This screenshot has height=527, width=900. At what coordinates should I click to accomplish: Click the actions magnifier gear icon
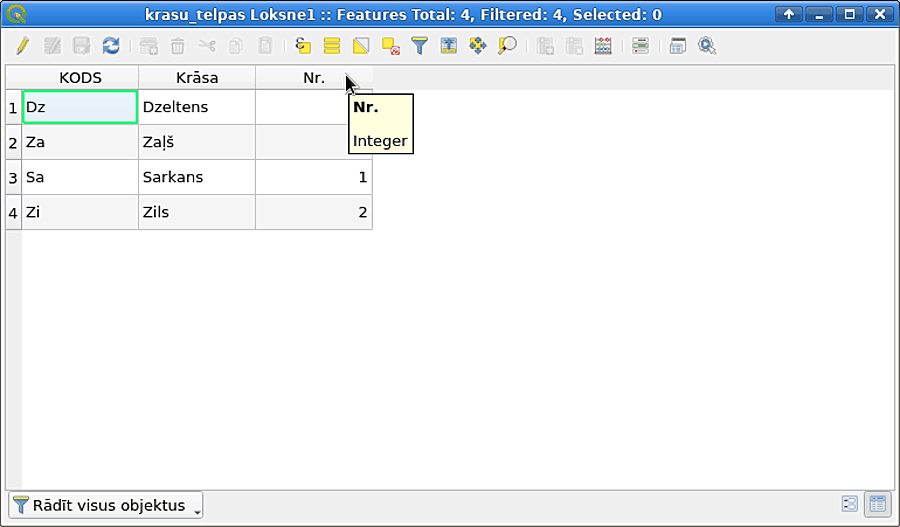(707, 45)
